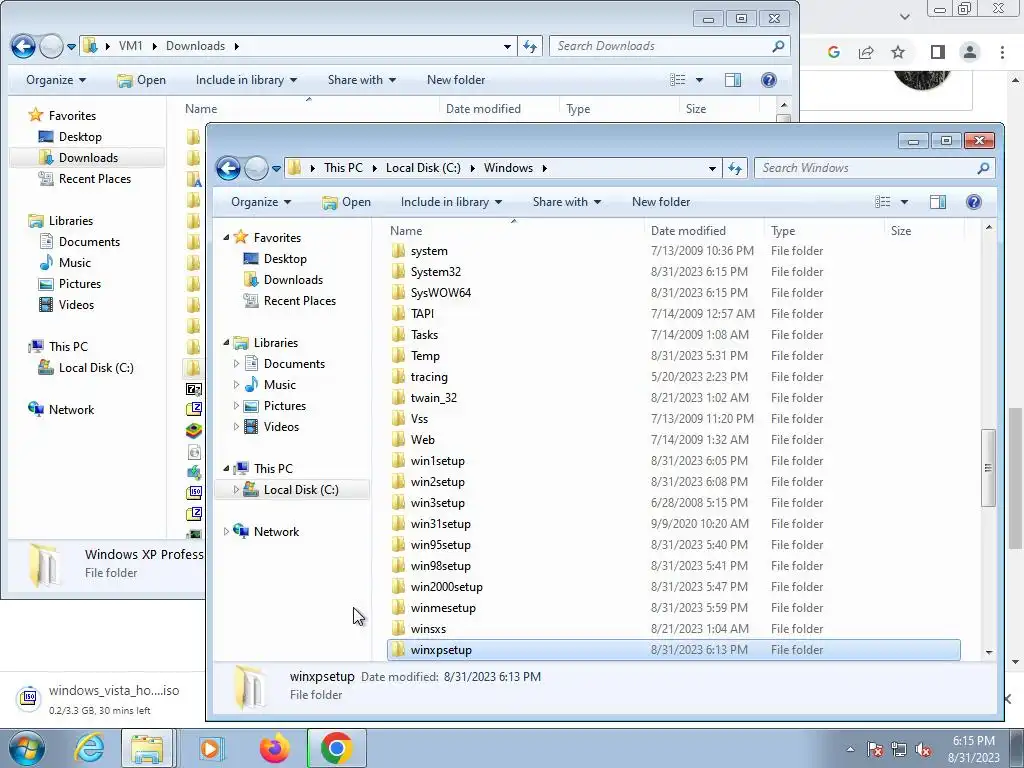This screenshot has height=768, width=1024.
Task: Click Chrome's bookmark star icon
Action: (x=898, y=52)
